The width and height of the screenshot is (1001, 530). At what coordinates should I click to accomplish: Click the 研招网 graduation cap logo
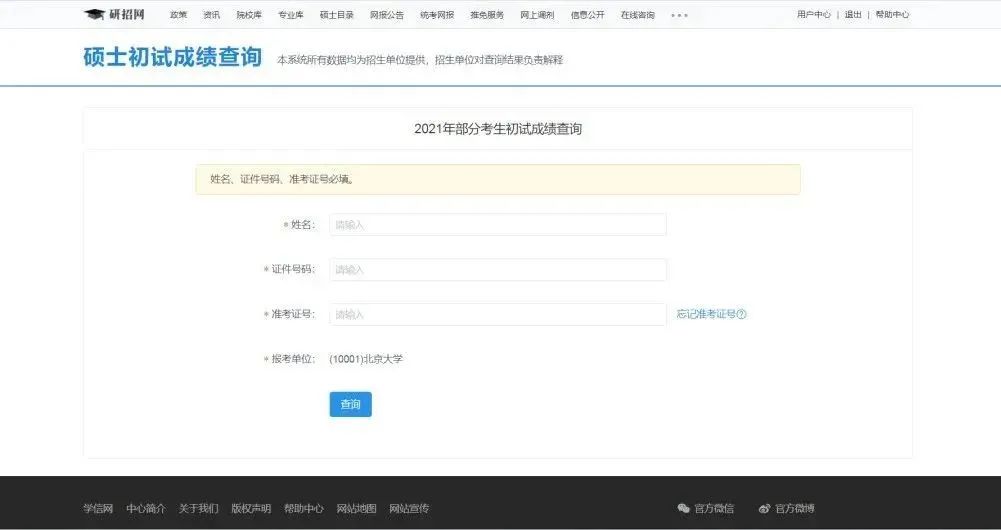click(94, 15)
